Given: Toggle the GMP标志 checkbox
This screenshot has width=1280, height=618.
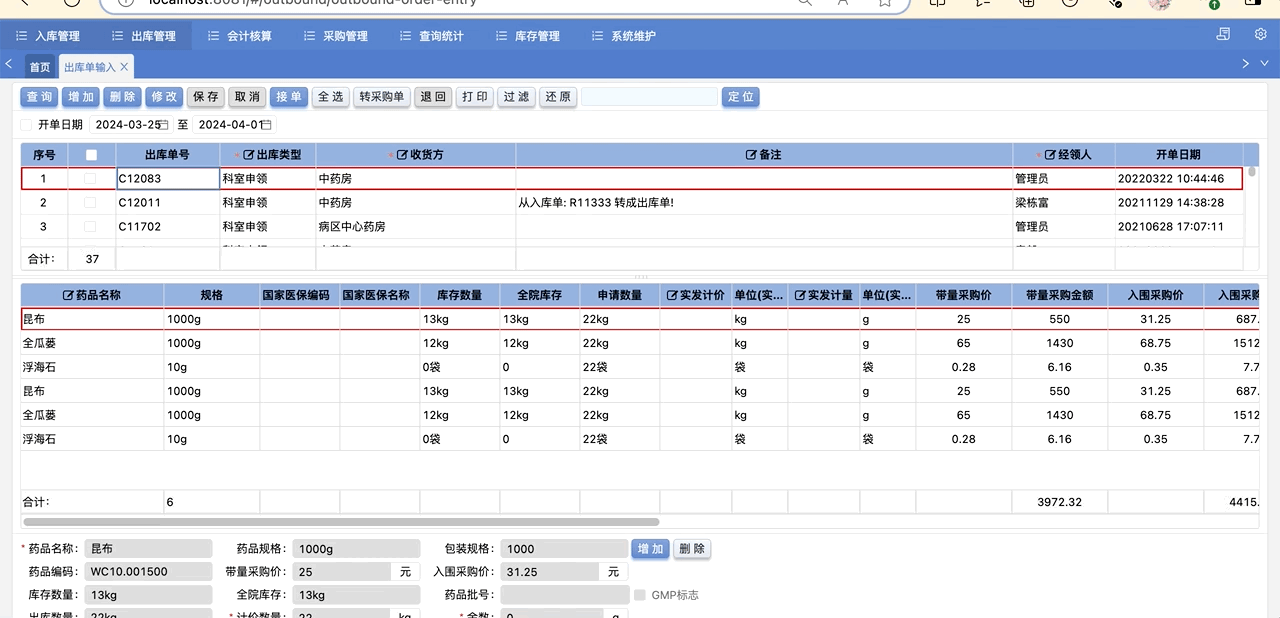Looking at the screenshot, I should click(640, 595).
